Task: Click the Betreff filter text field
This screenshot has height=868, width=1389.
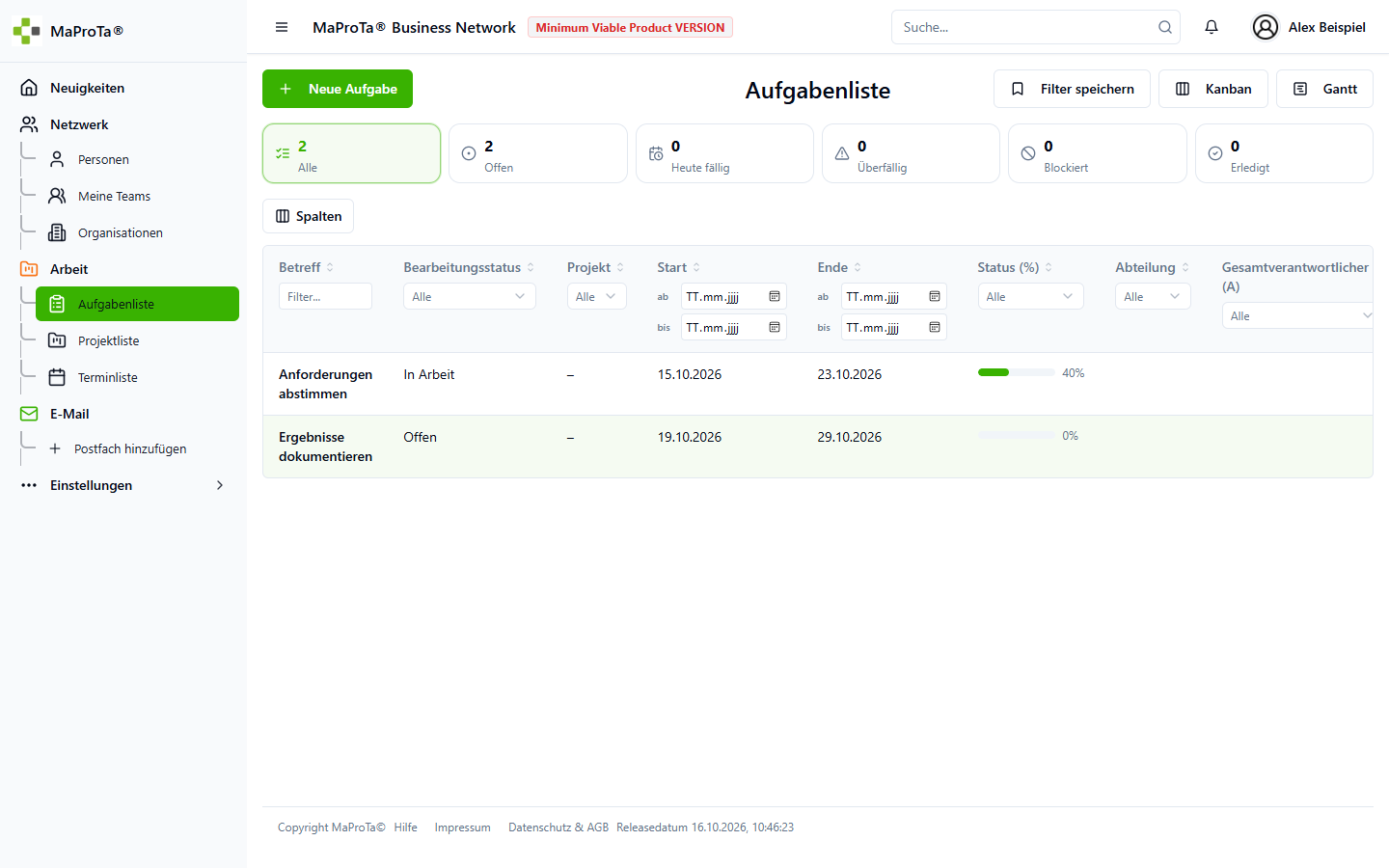Action: (325, 296)
